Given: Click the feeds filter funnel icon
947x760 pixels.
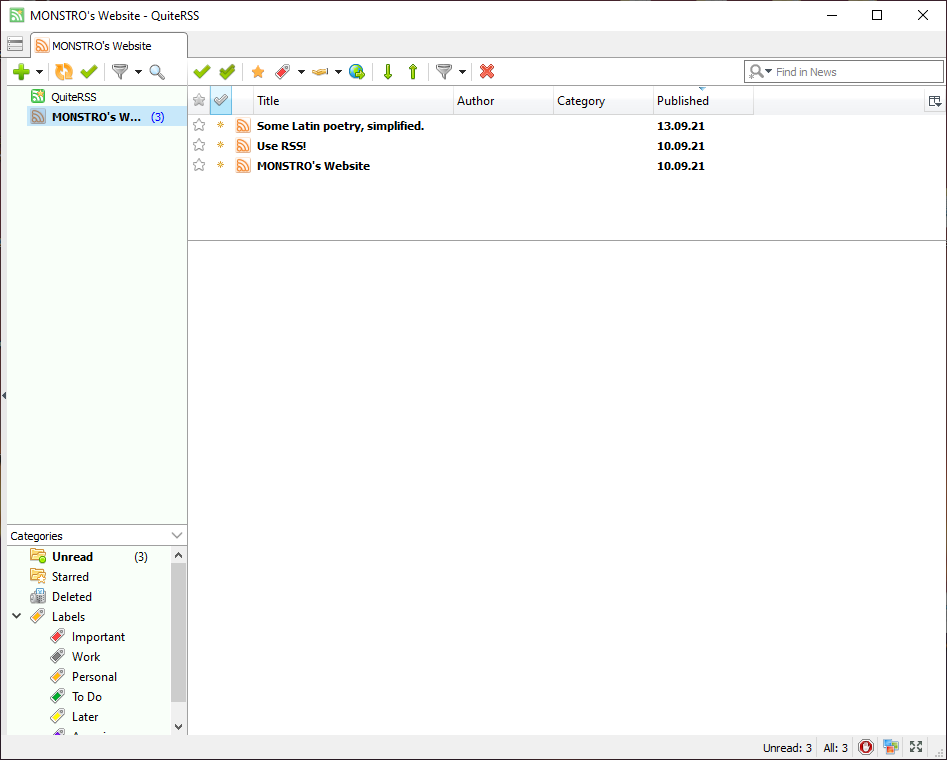Looking at the screenshot, I should point(120,72).
